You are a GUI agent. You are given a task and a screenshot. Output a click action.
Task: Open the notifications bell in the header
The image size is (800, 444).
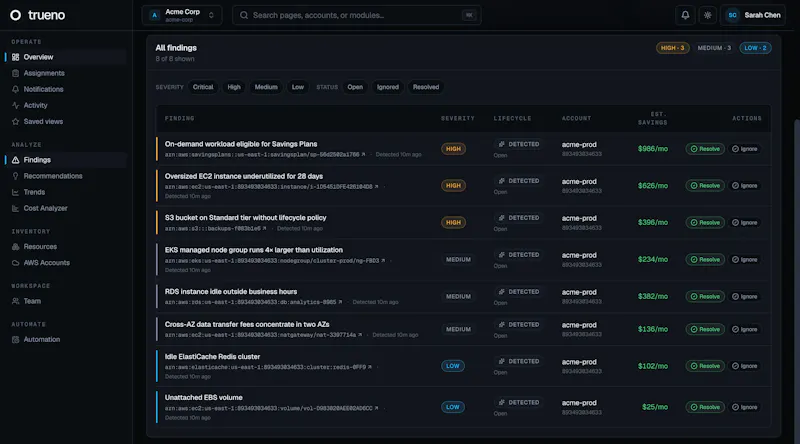685,15
